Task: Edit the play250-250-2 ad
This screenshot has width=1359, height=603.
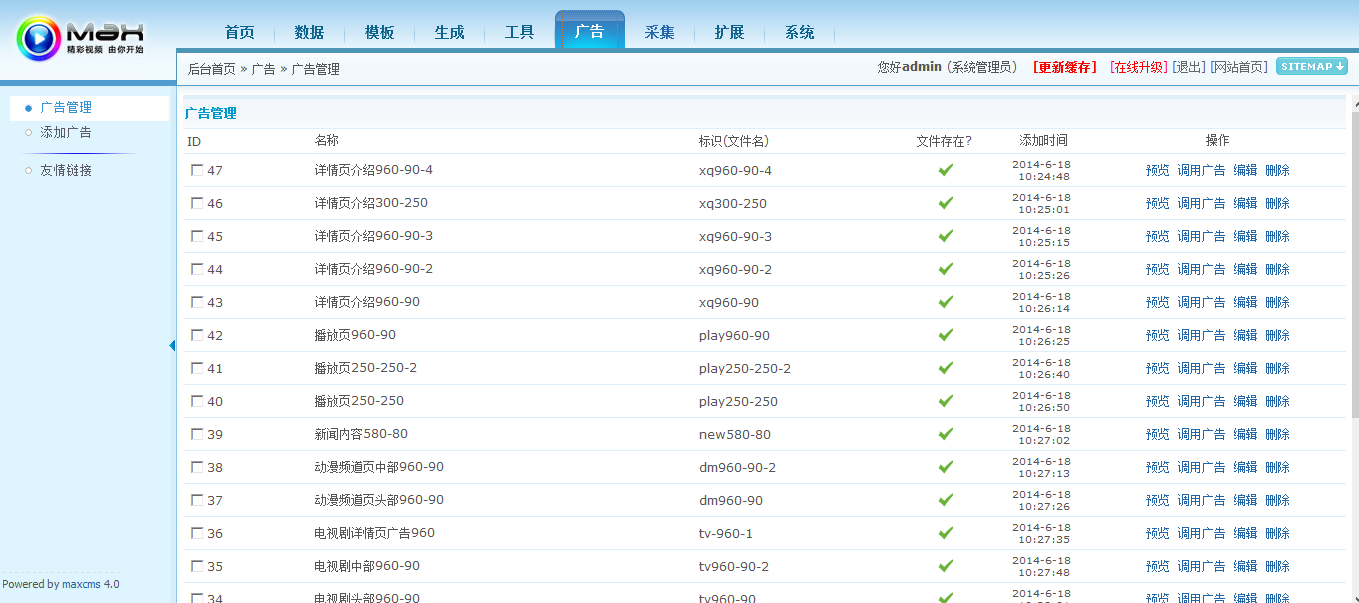Action: (1245, 367)
